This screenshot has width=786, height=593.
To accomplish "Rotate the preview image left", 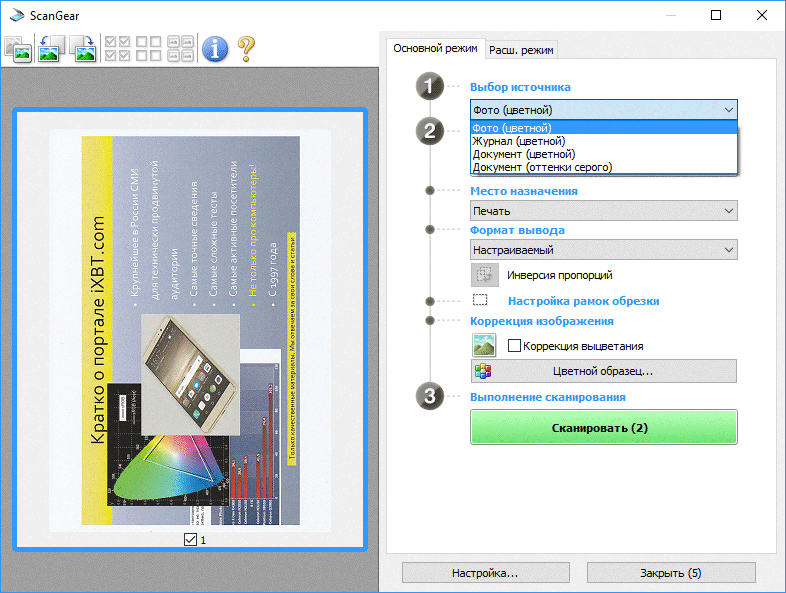I will (51, 49).
